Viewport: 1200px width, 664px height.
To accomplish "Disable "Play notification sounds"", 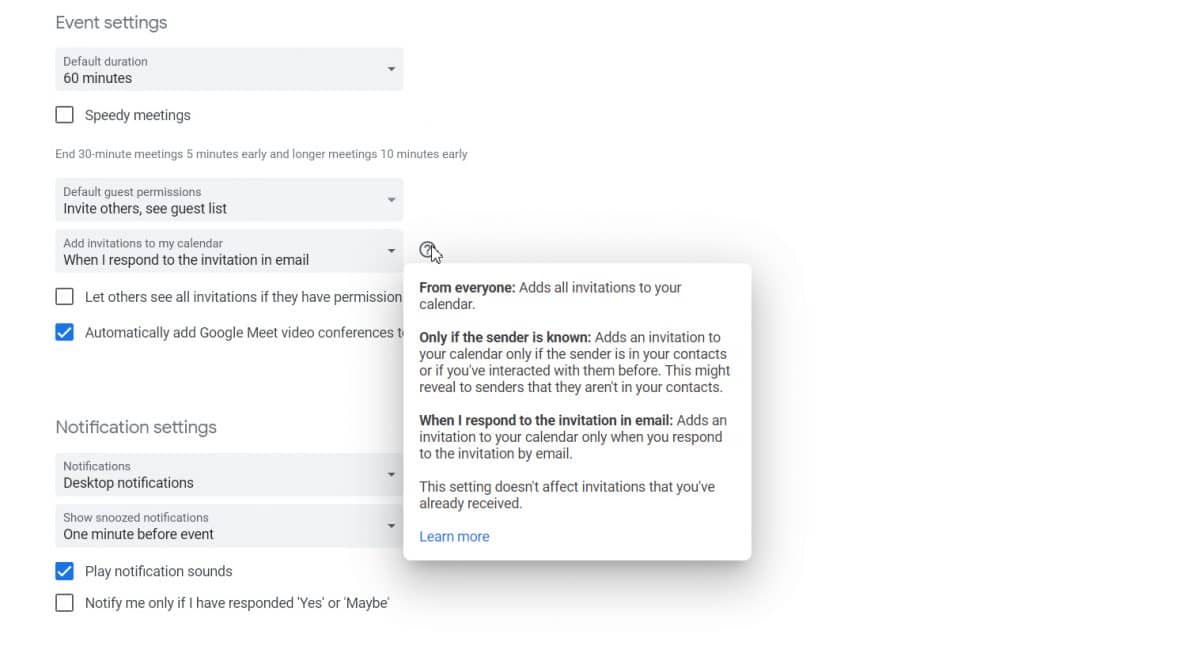I will [64, 570].
